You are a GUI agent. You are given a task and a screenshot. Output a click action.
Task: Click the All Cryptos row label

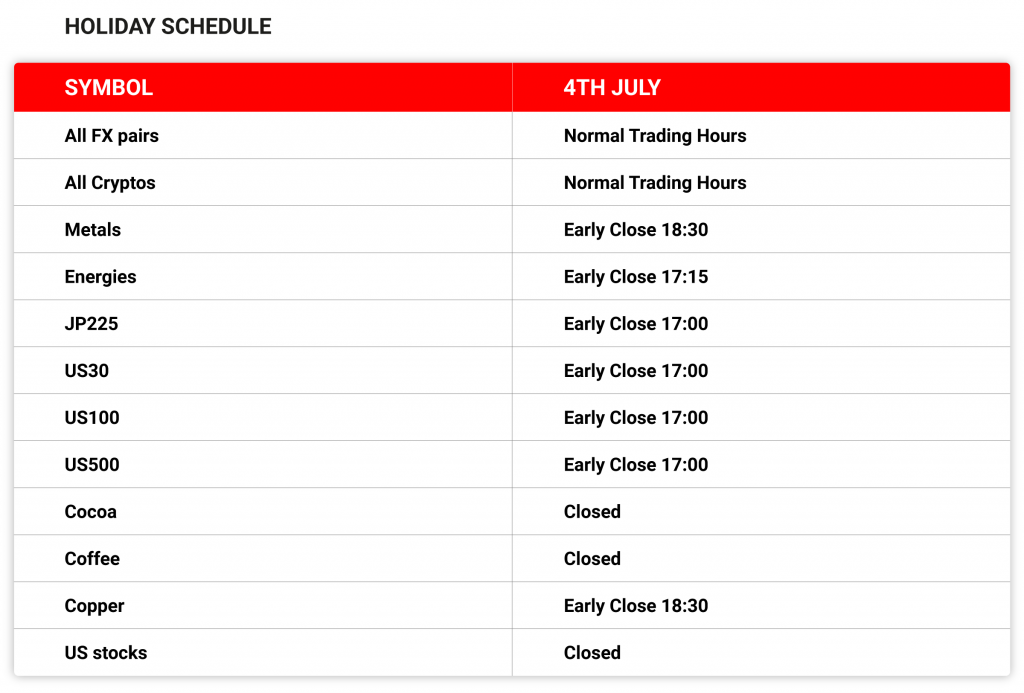tap(110, 183)
